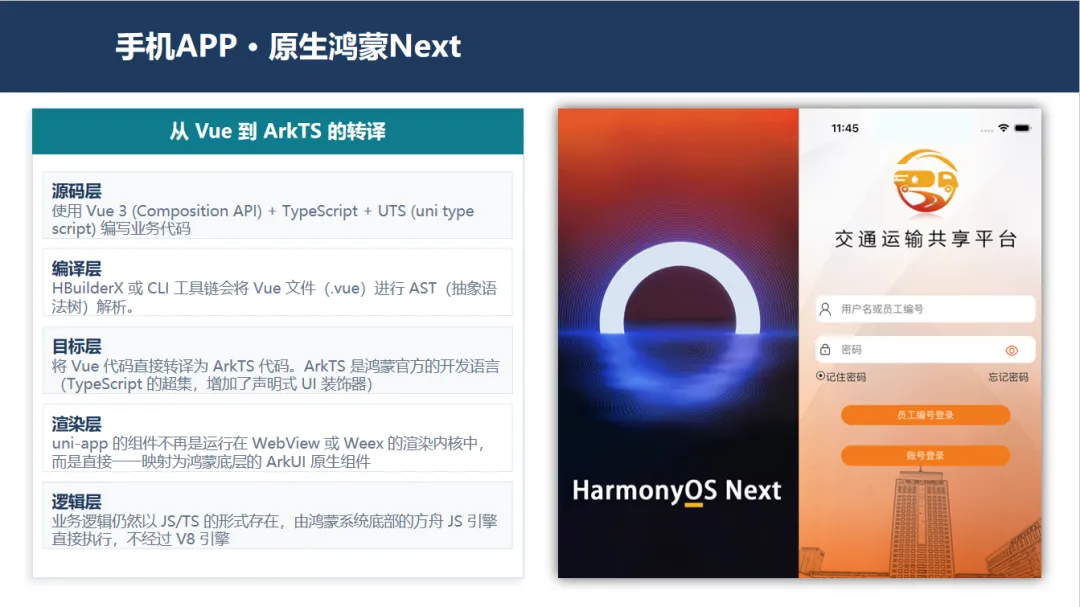1080x607 pixels.
Task: Tap the 员工编号登录 button
Action: click(925, 415)
